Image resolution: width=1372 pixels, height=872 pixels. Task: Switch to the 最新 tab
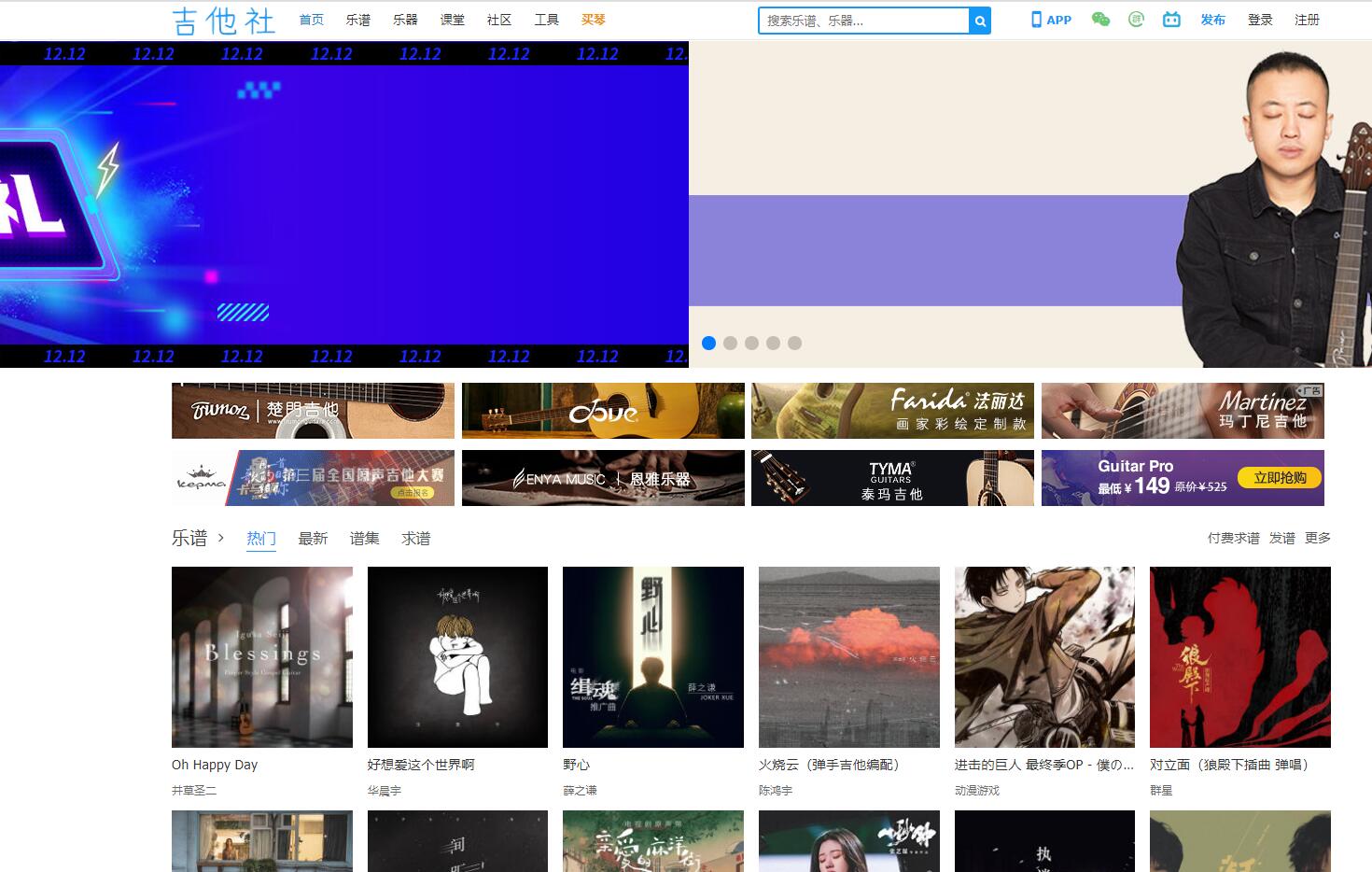[313, 538]
